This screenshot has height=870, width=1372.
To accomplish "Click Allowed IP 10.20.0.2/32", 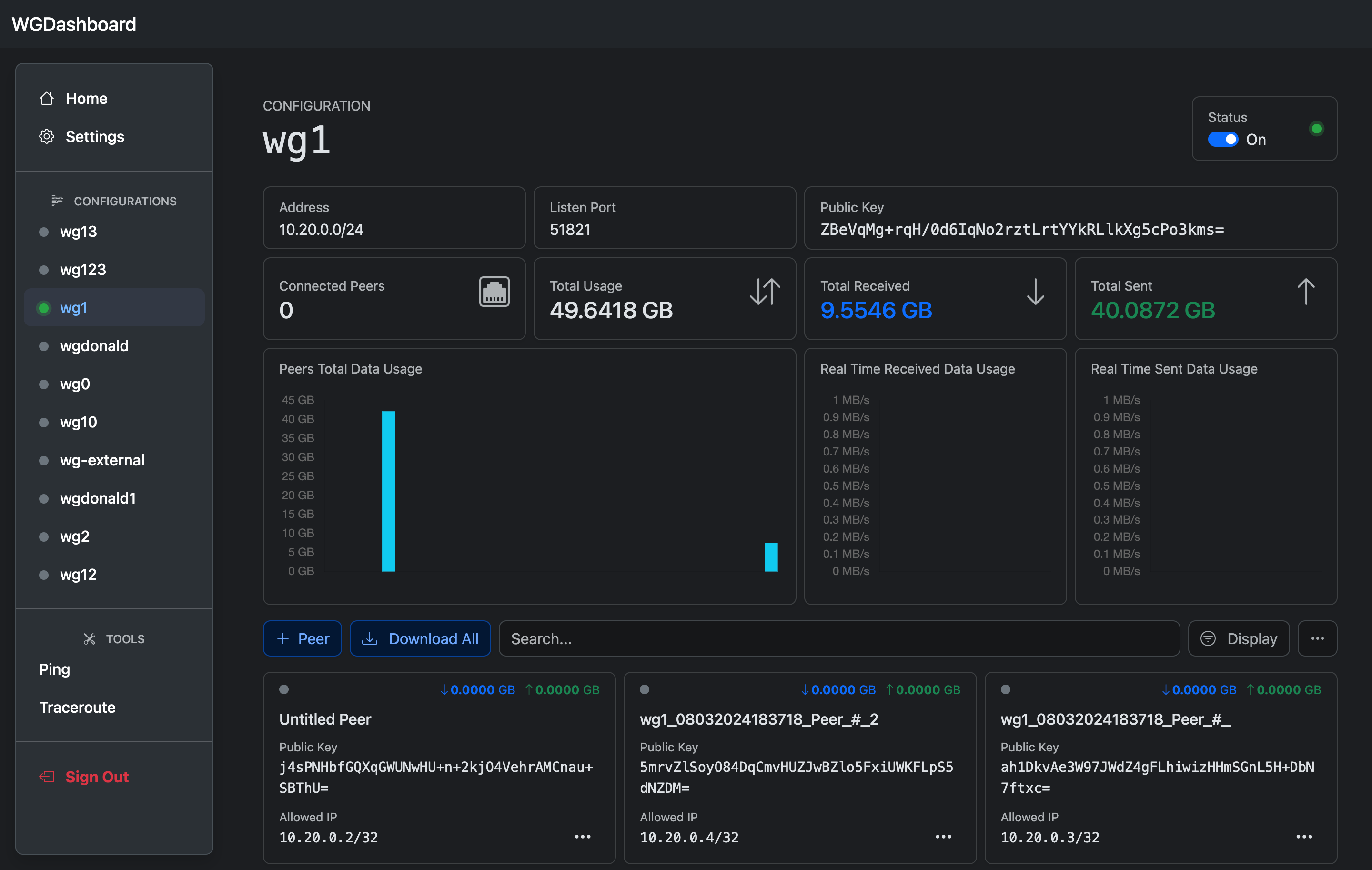I will [x=328, y=837].
